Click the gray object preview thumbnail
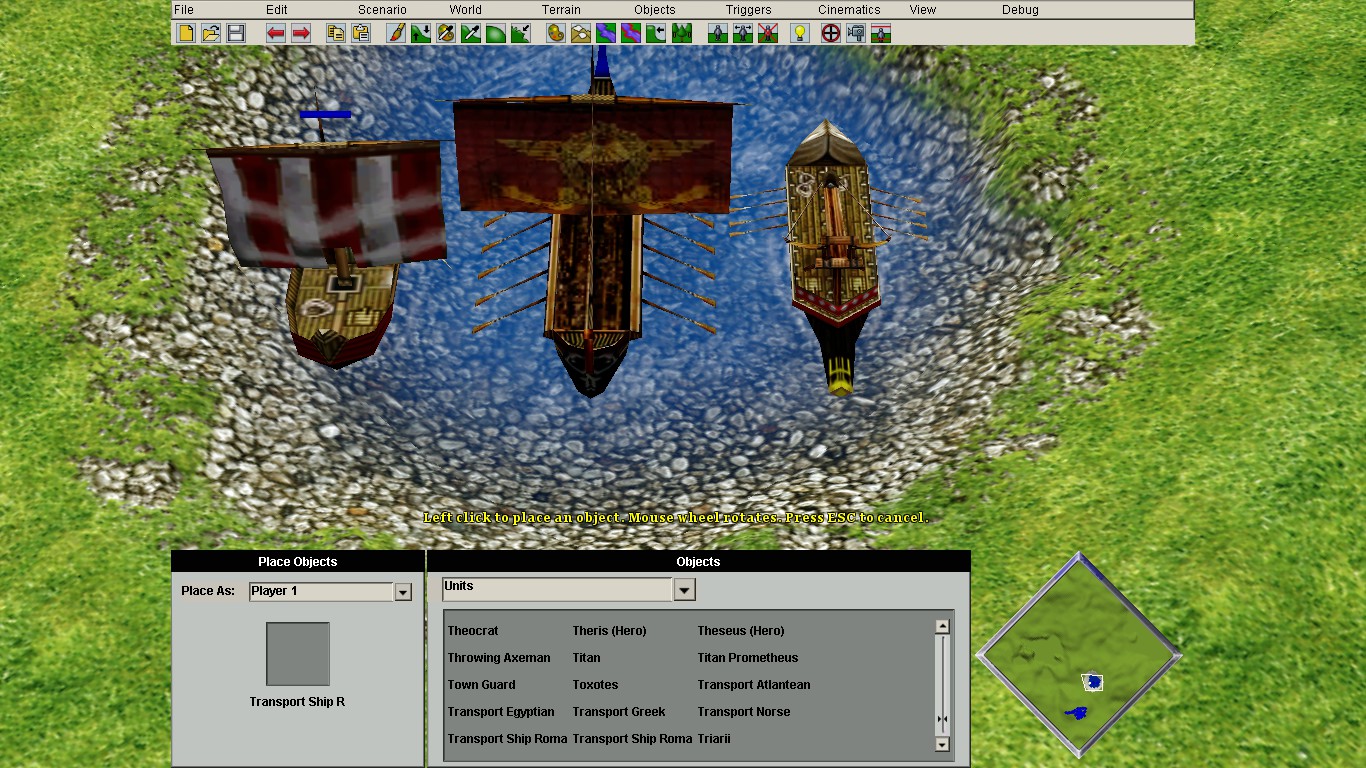 pos(298,654)
